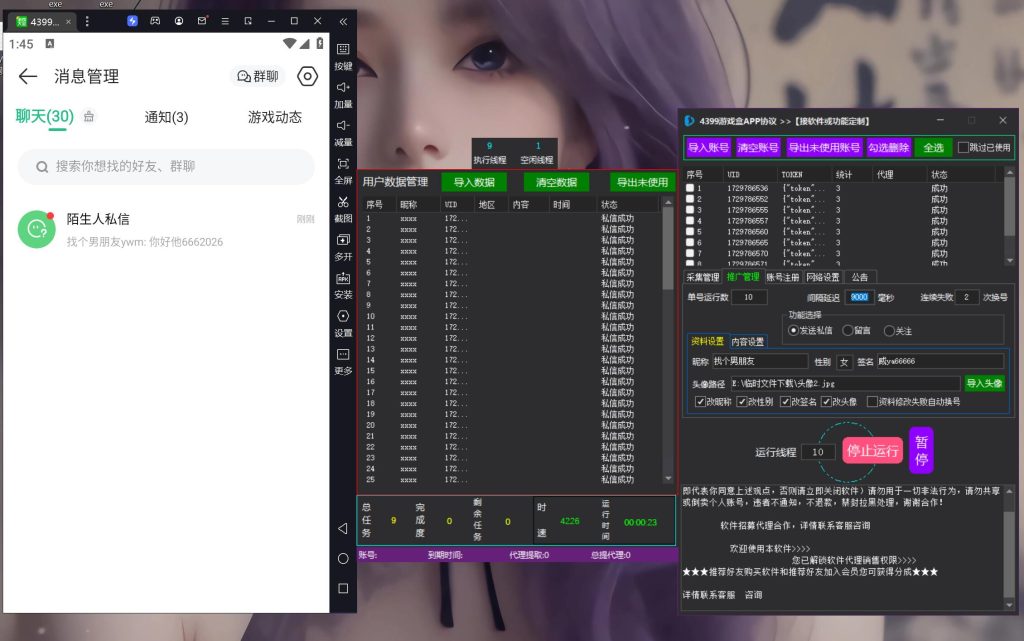Check the account row with UID 1729786555
The width and height of the screenshot is (1024, 641).
click(x=690, y=210)
